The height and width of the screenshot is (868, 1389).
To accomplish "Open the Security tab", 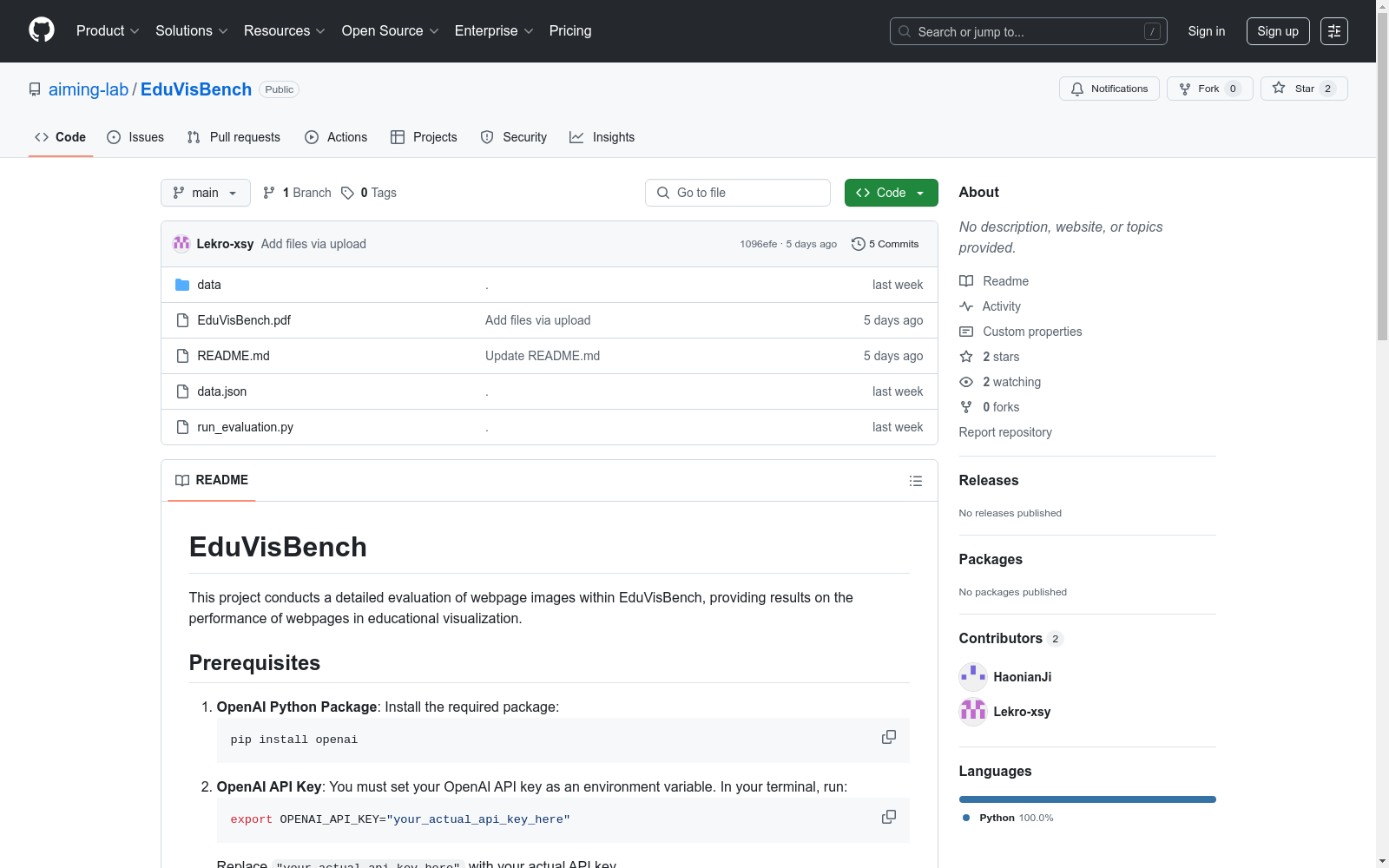I will (514, 137).
